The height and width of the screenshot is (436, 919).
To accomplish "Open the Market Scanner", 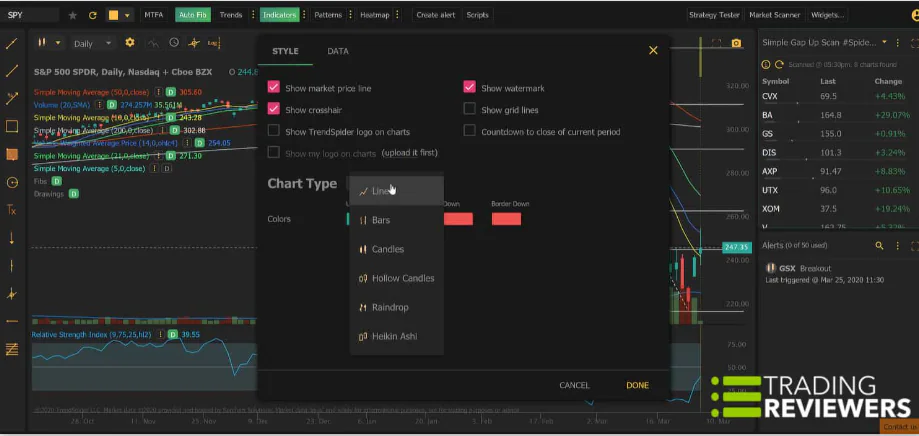I will click(x=774, y=15).
